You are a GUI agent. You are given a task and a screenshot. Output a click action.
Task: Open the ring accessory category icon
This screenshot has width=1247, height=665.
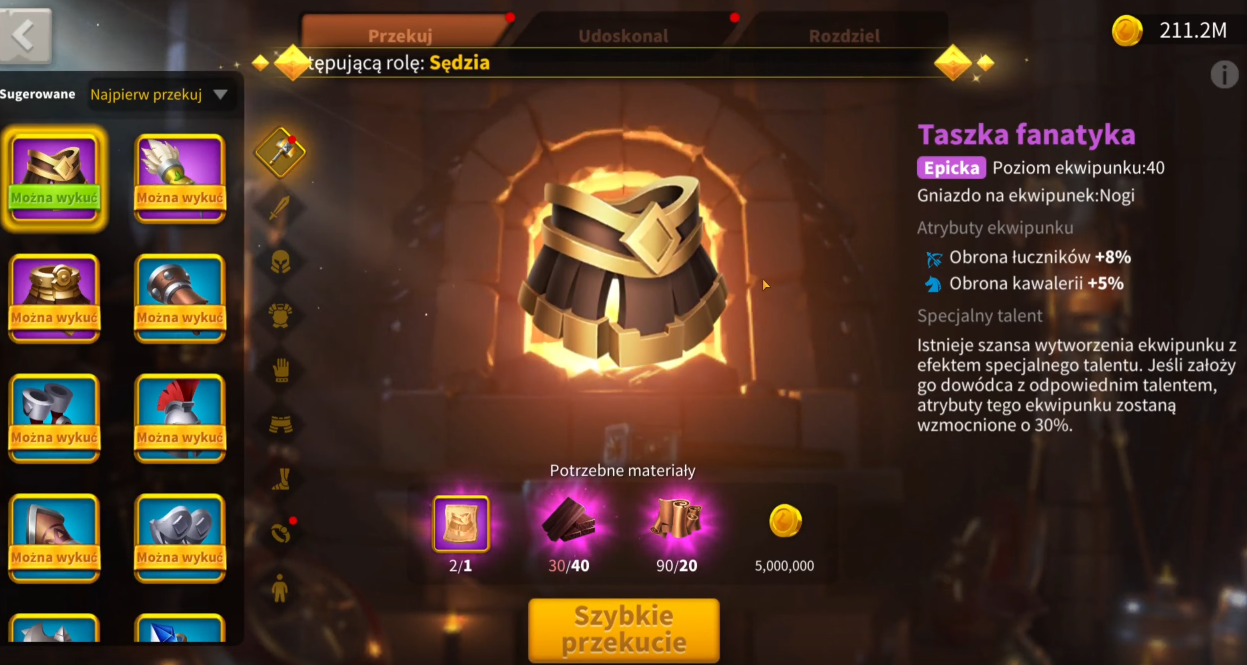(280, 532)
